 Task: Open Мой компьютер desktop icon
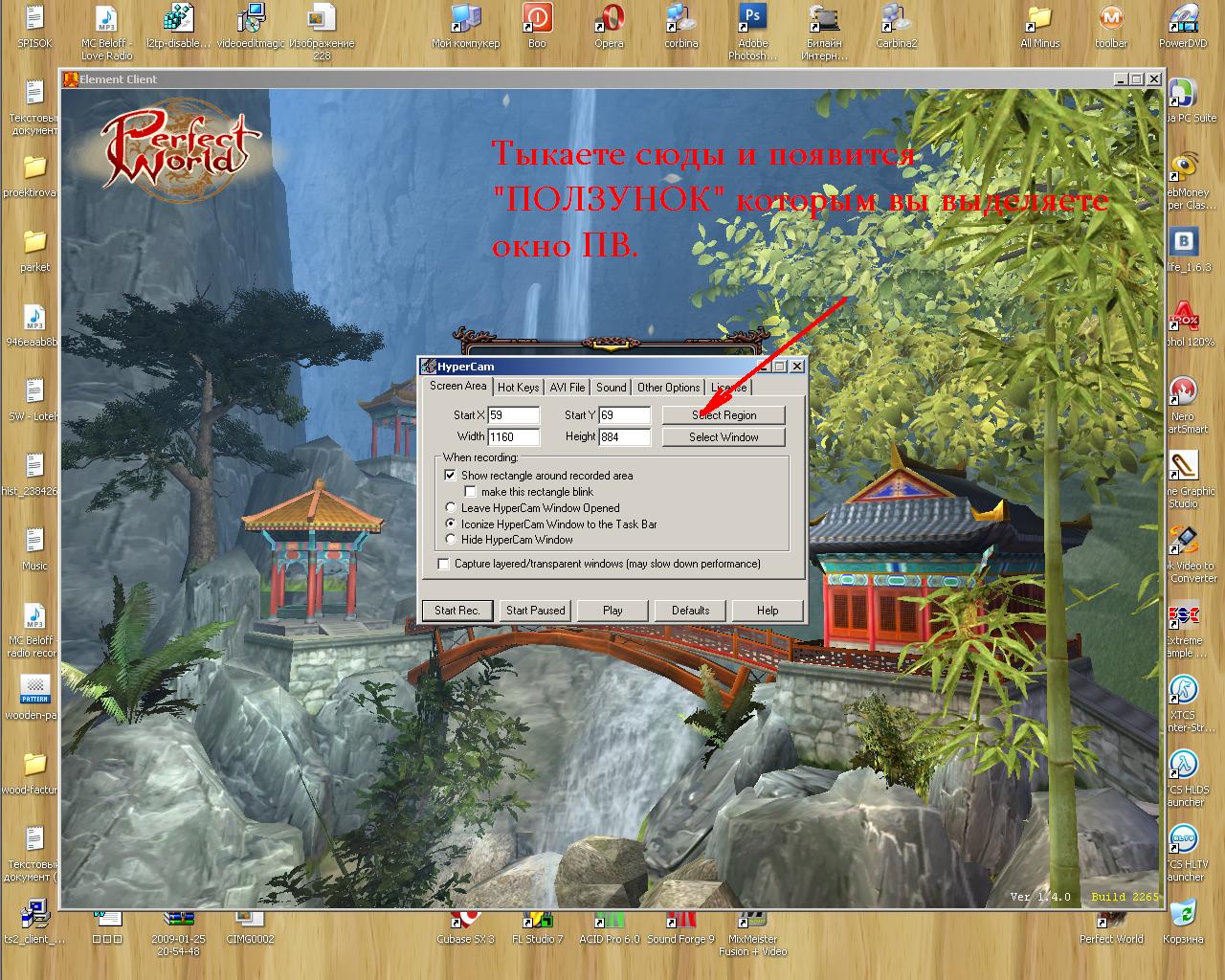465,27
